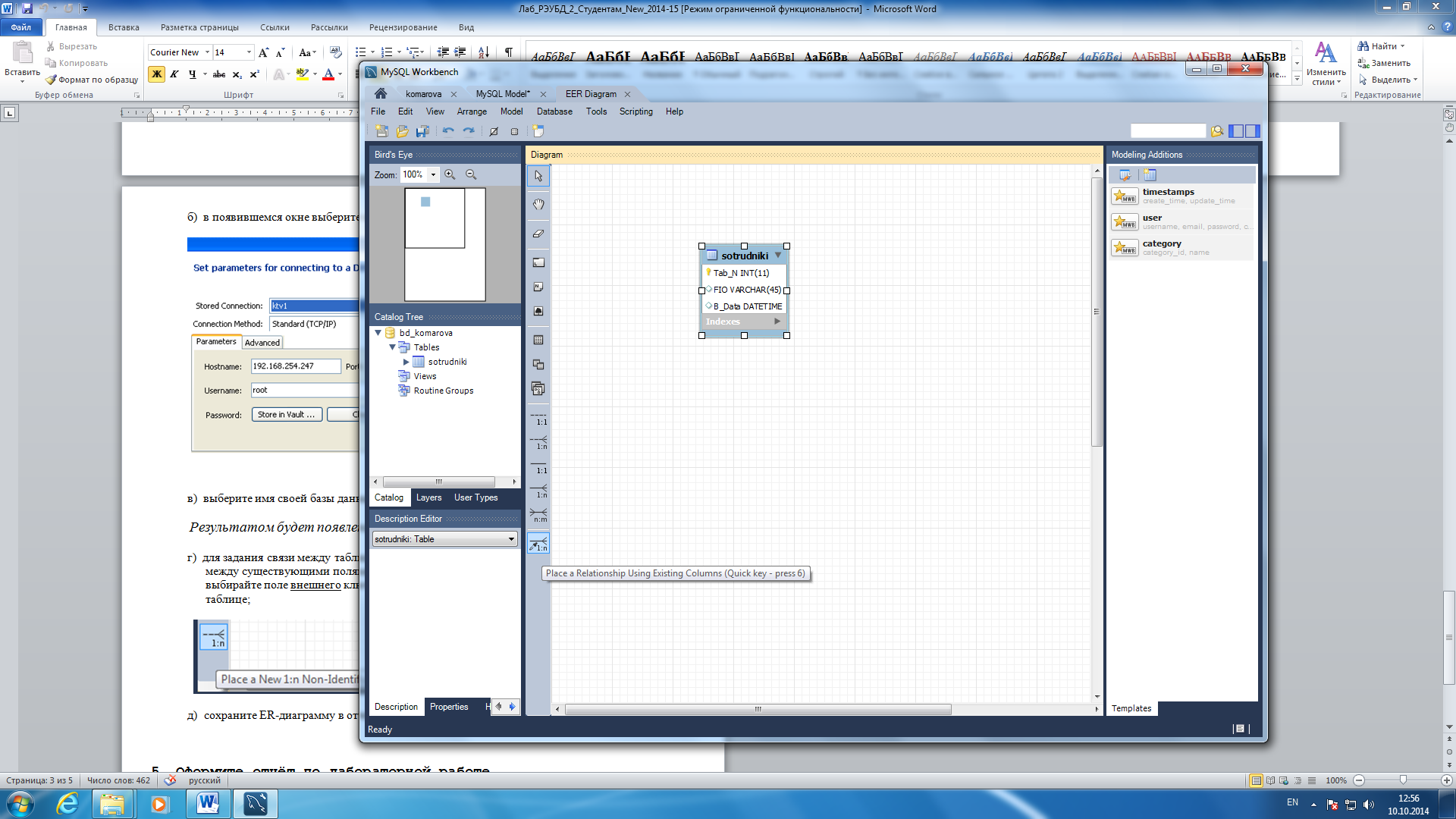Open the font size dropdown in Word

[249, 52]
